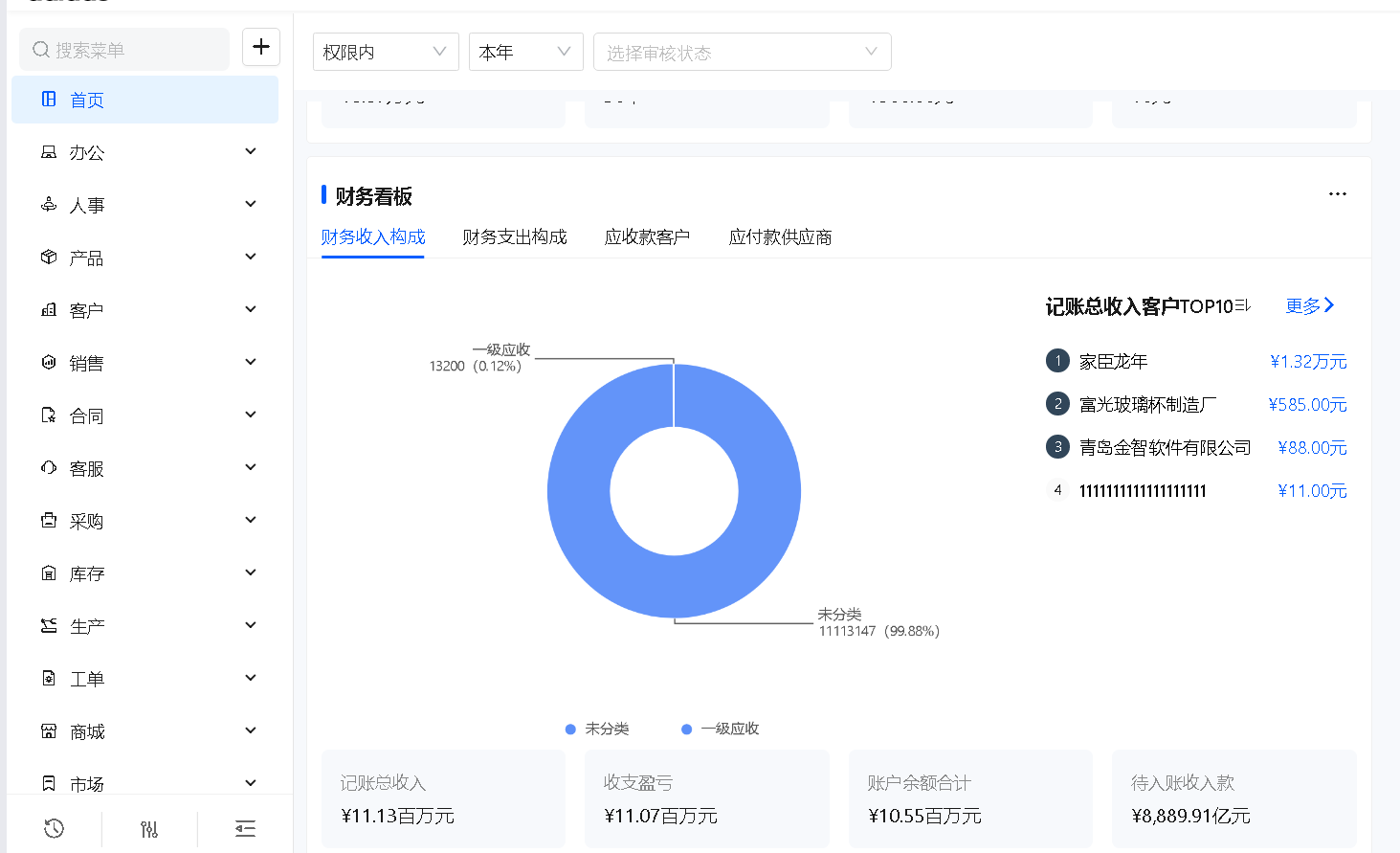Toggle the 一级应收 legend item in the chart
The image size is (1400, 853).
tap(720, 730)
